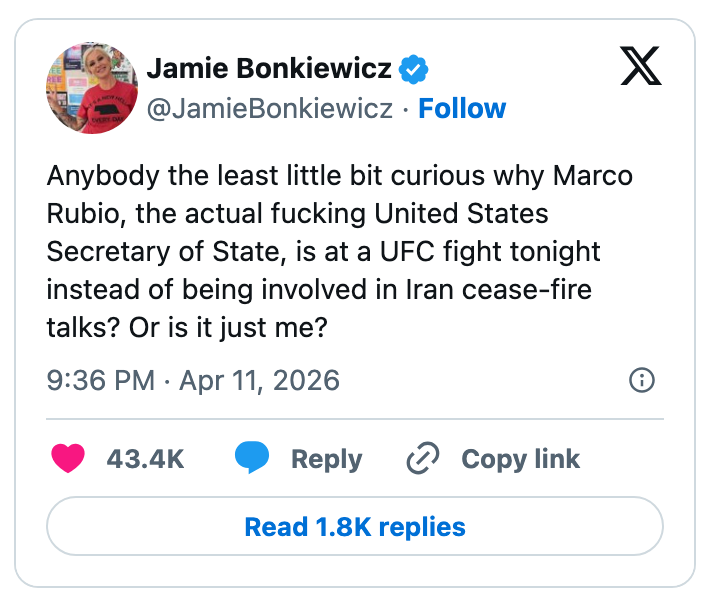
Task: Click the blue reply speech bubble icon
Action: tap(252, 459)
